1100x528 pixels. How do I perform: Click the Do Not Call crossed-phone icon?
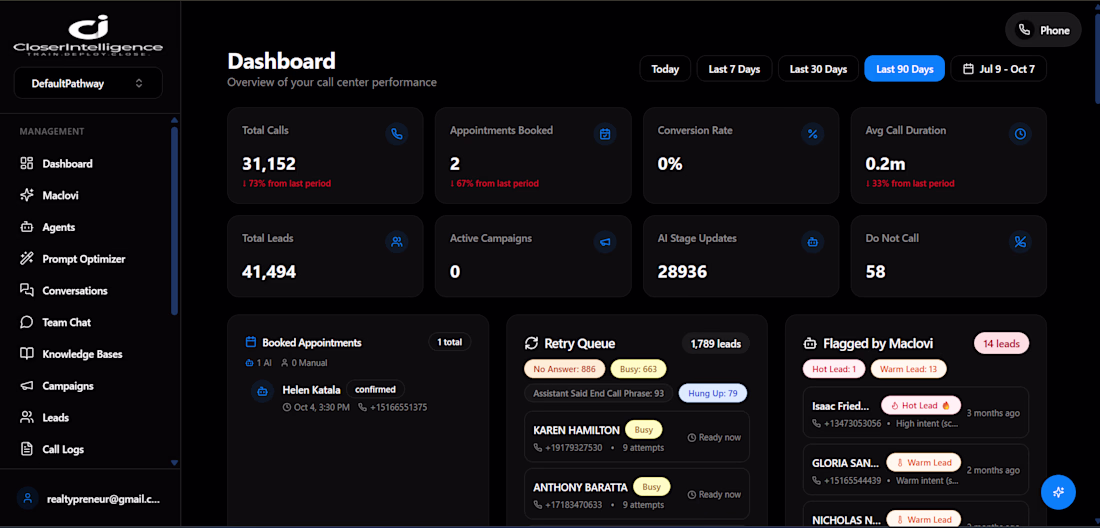click(x=1020, y=242)
